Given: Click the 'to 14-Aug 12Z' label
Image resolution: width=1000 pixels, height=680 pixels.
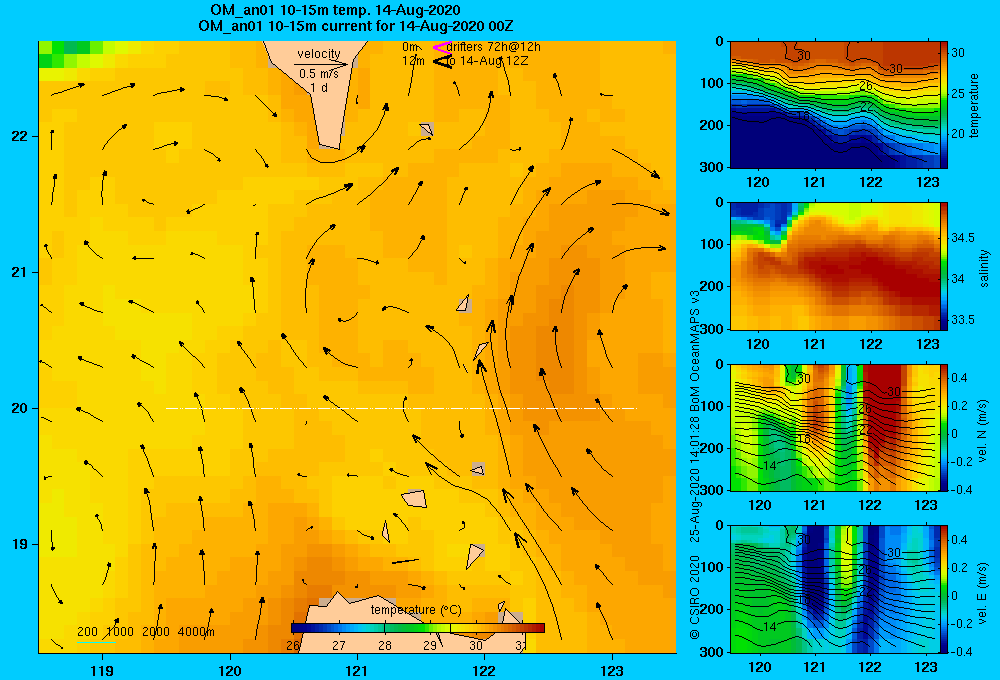Looking at the screenshot, I should [487, 61].
